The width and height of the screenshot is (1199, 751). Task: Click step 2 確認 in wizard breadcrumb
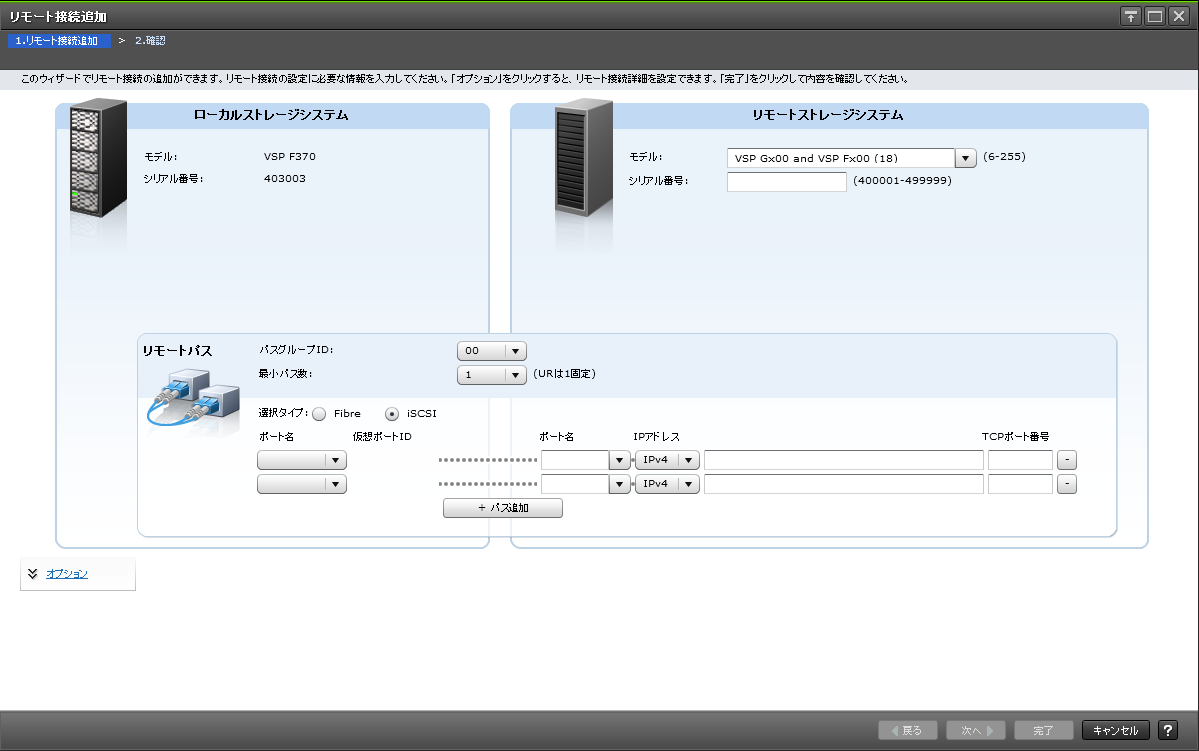coord(150,41)
